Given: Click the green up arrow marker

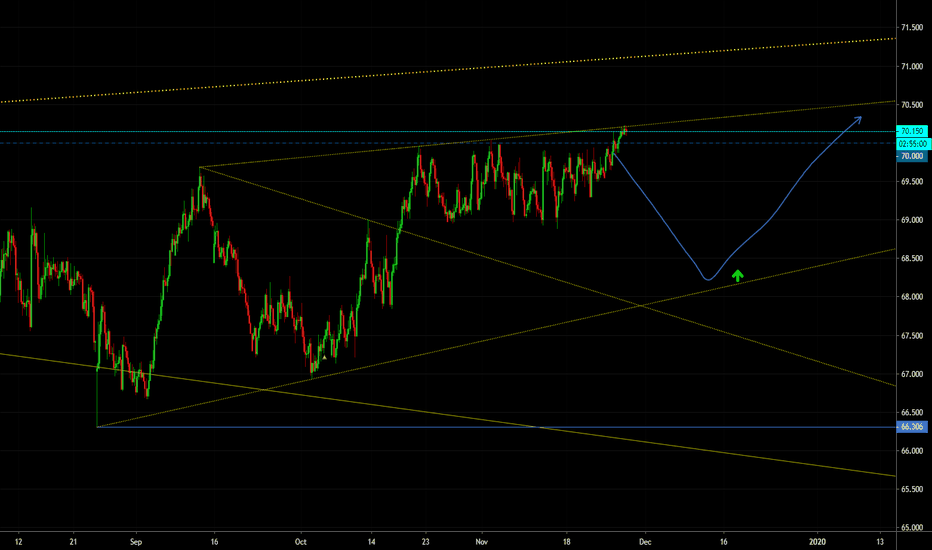Looking at the screenshot, I should 738,275.
